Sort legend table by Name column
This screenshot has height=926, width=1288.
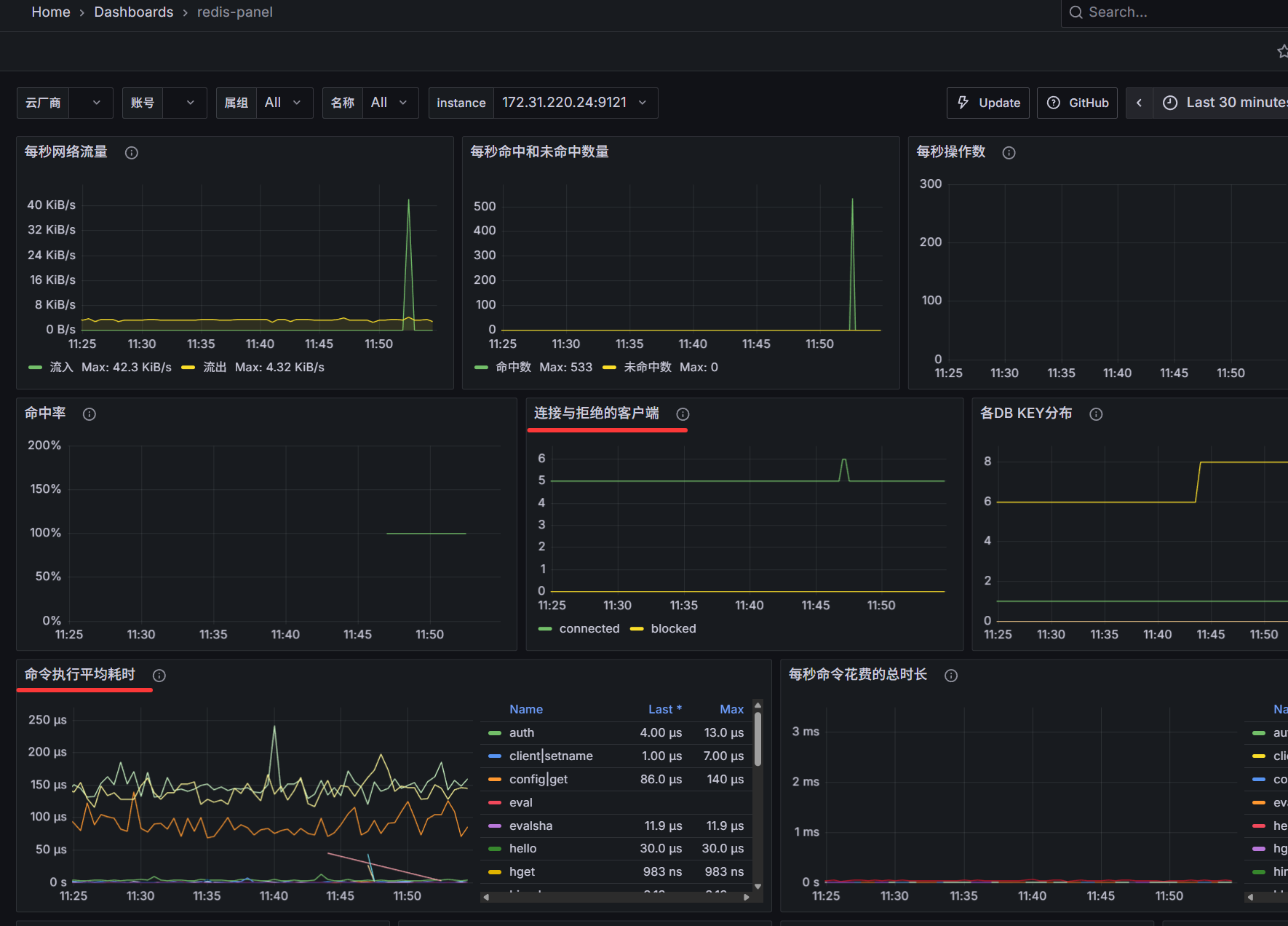[x=526, y=709]
